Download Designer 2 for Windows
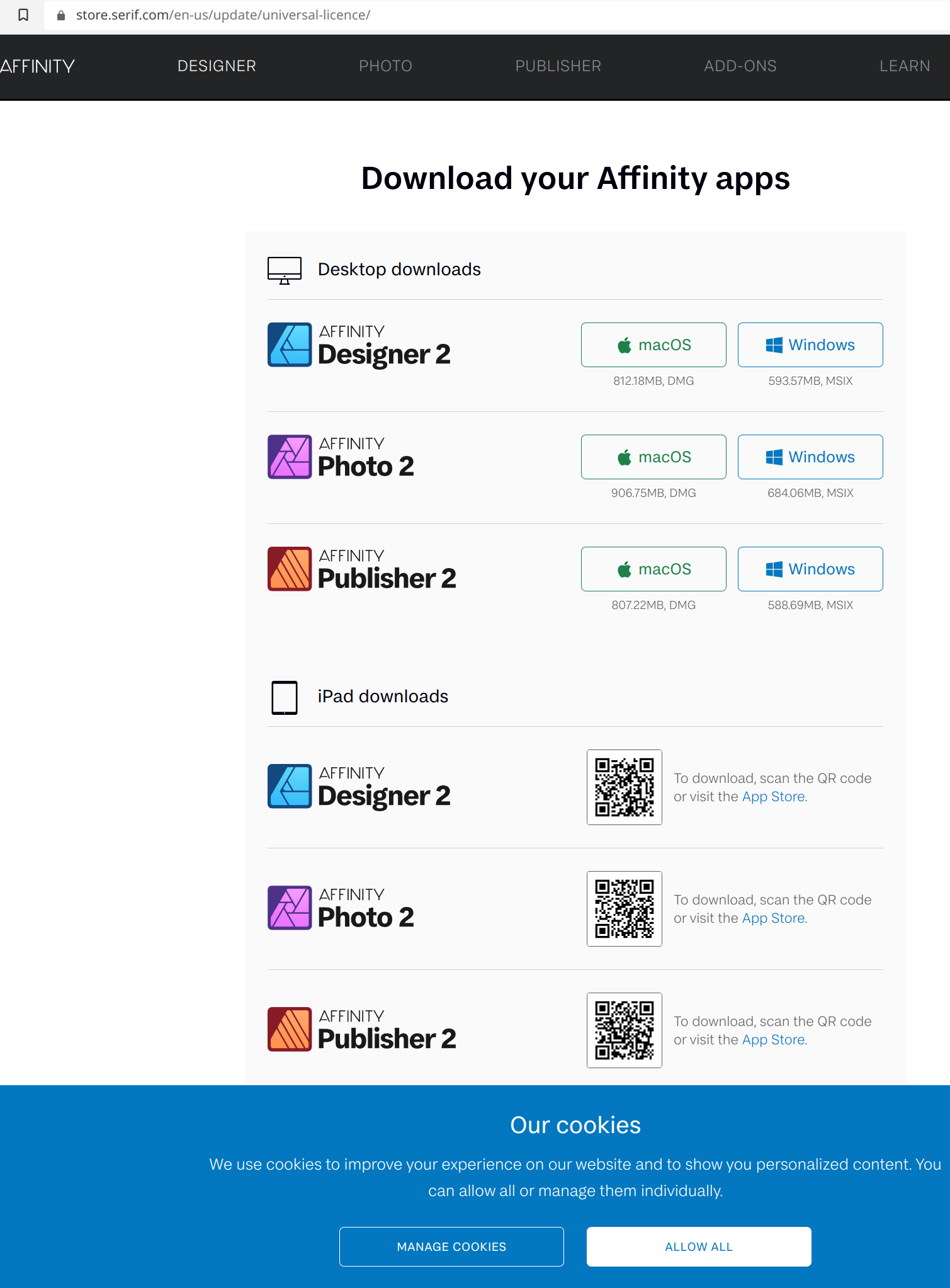Screen dimensions: 950x1288 coord(810,345)
